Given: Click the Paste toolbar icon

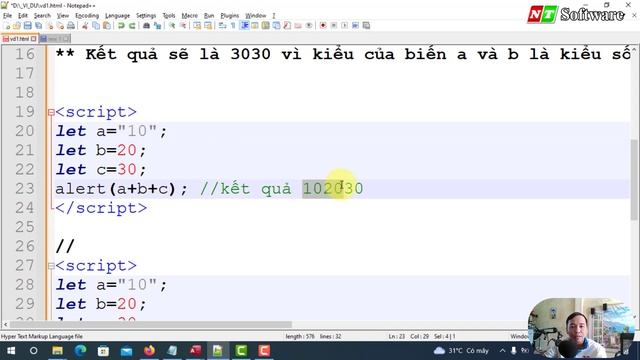Looking at the screenshot, I should pos(107,26).
